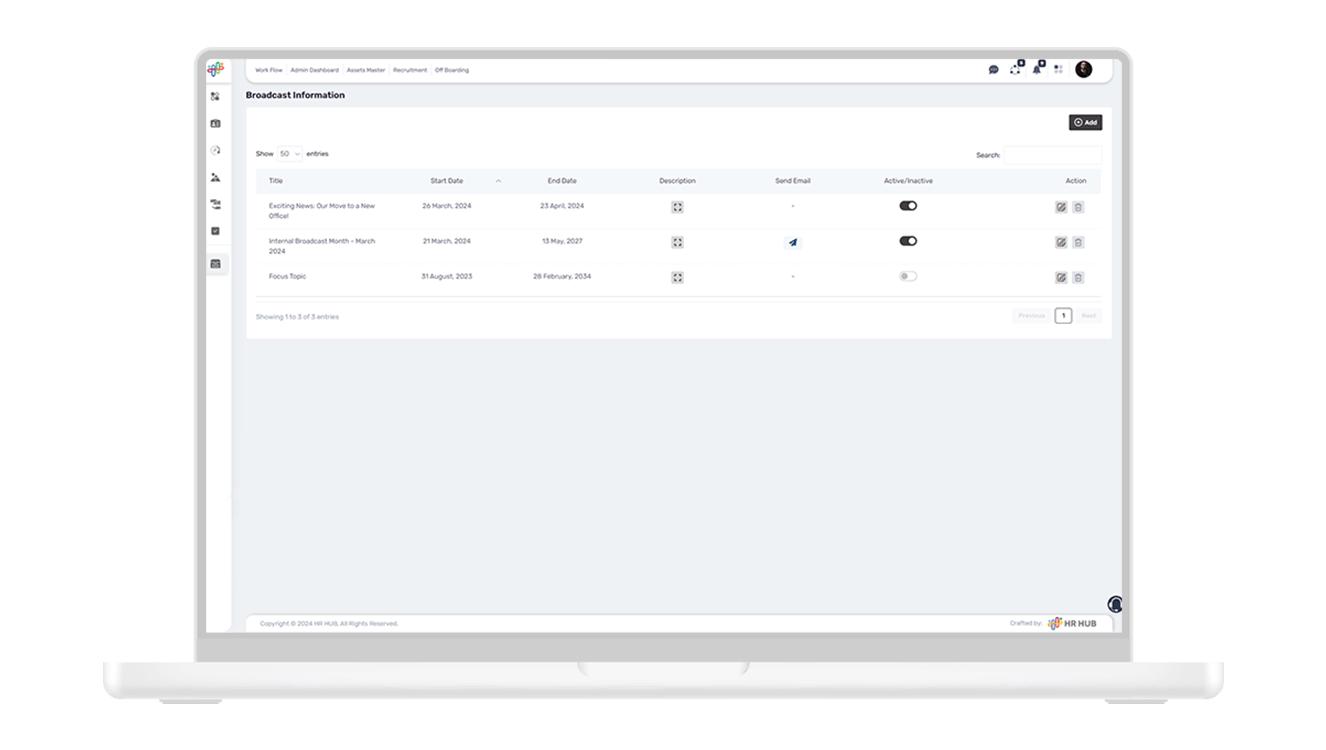The height and width of the screenshot is (750, 1326).
Task: Disable the Exciting News active toggle
Action: tap(908, 206)
